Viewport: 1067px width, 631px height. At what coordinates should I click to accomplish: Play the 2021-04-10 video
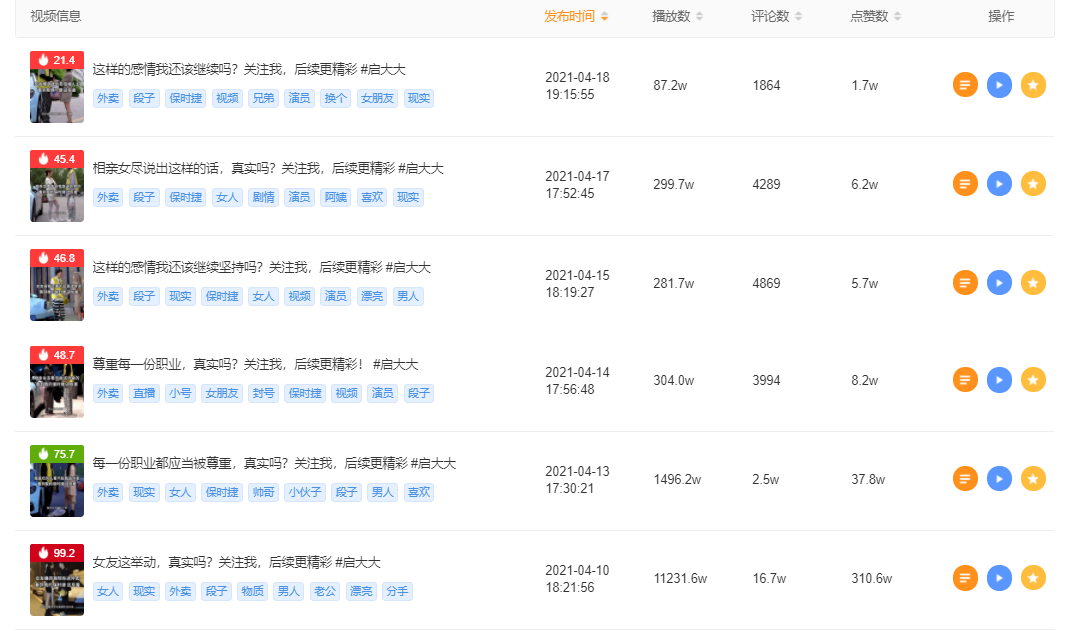tap(999, 578)
